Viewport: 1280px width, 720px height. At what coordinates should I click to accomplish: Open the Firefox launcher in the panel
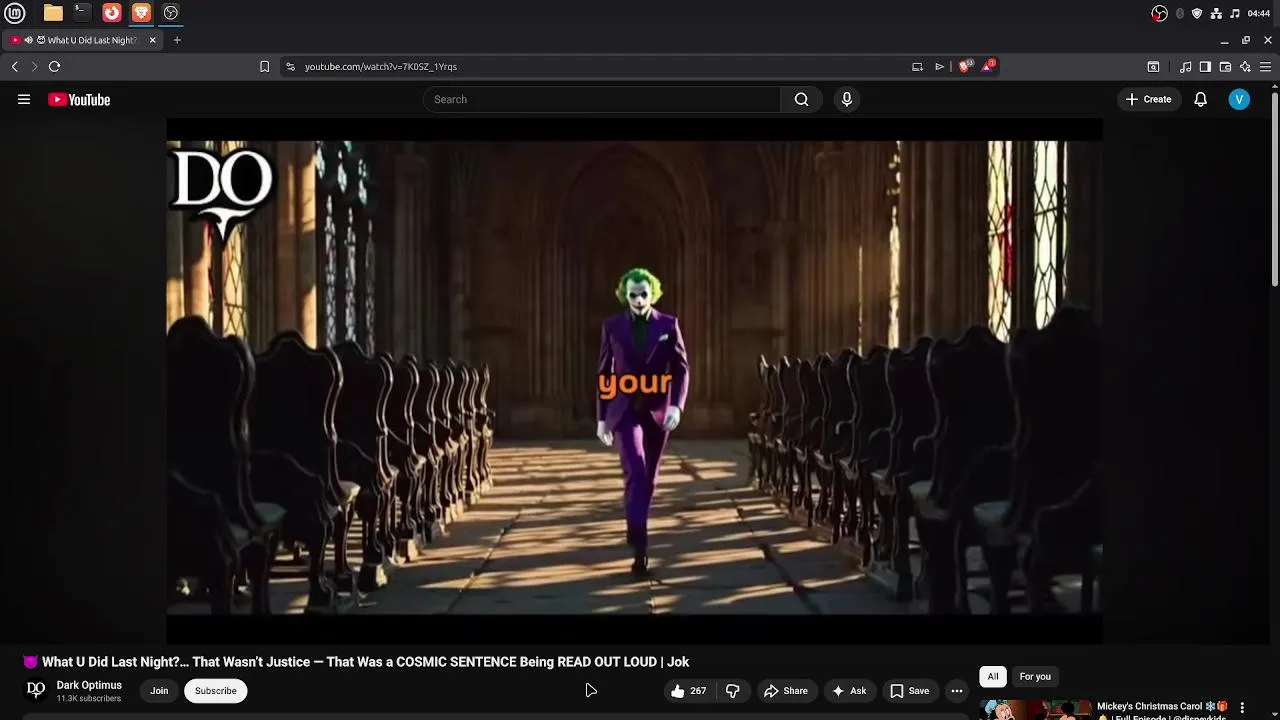(112, 13)
